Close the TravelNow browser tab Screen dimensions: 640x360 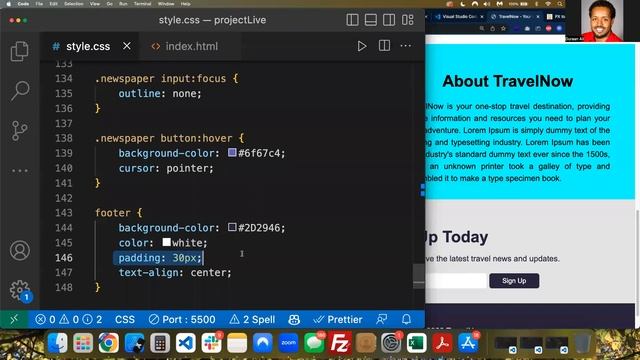click(538, 17)
